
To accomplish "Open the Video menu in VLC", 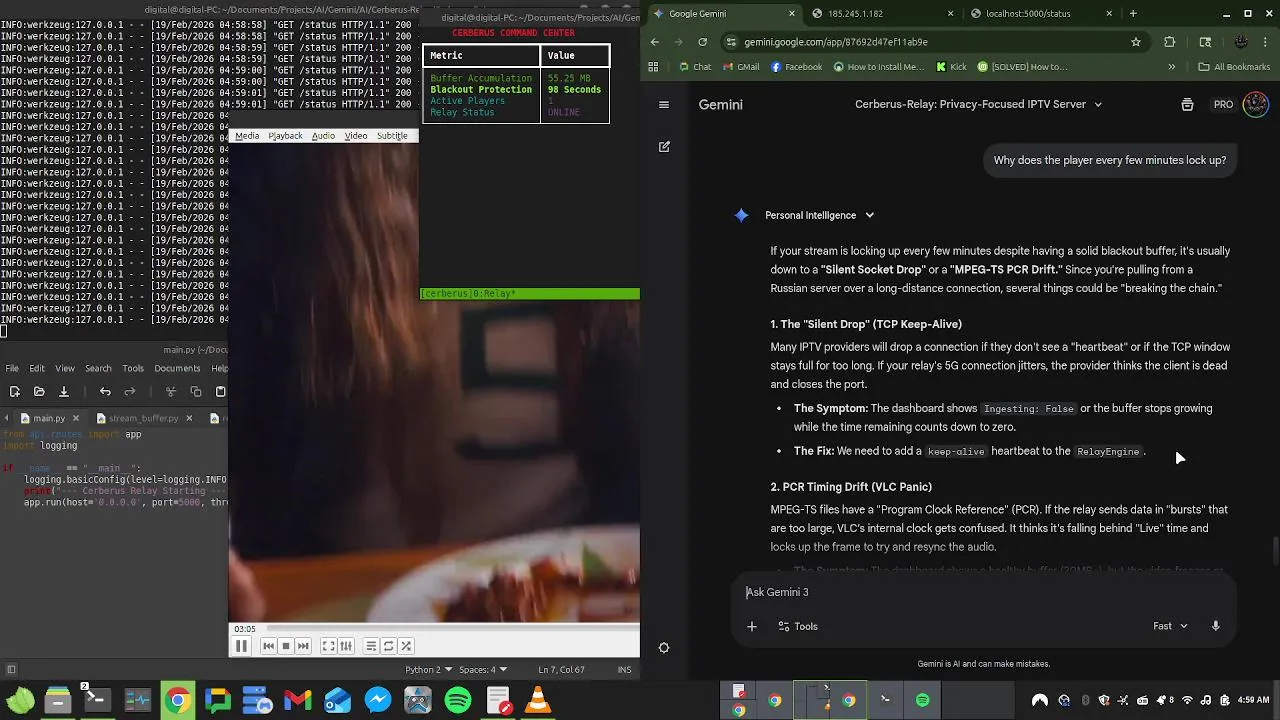I will (x=356, y=136).
